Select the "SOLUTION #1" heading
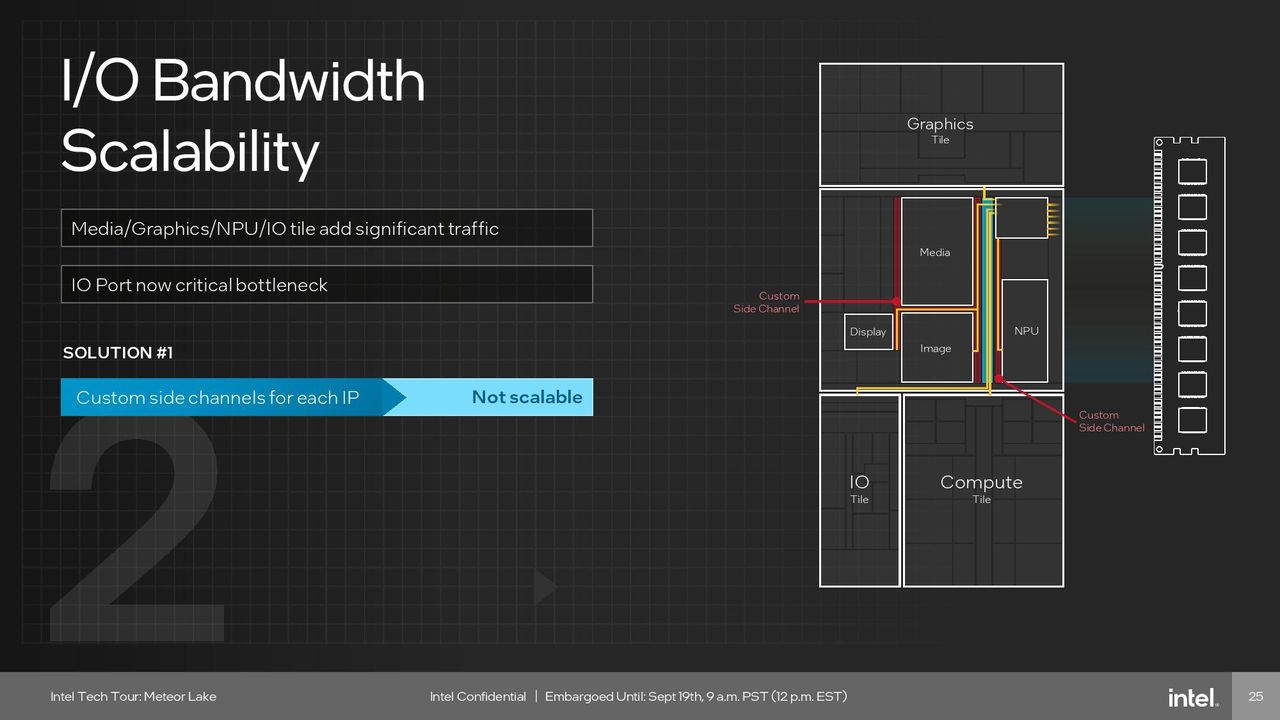Image resolution: width=1280 pixels, height=720 pixels. pyautogui.click(x=118, y=353)
